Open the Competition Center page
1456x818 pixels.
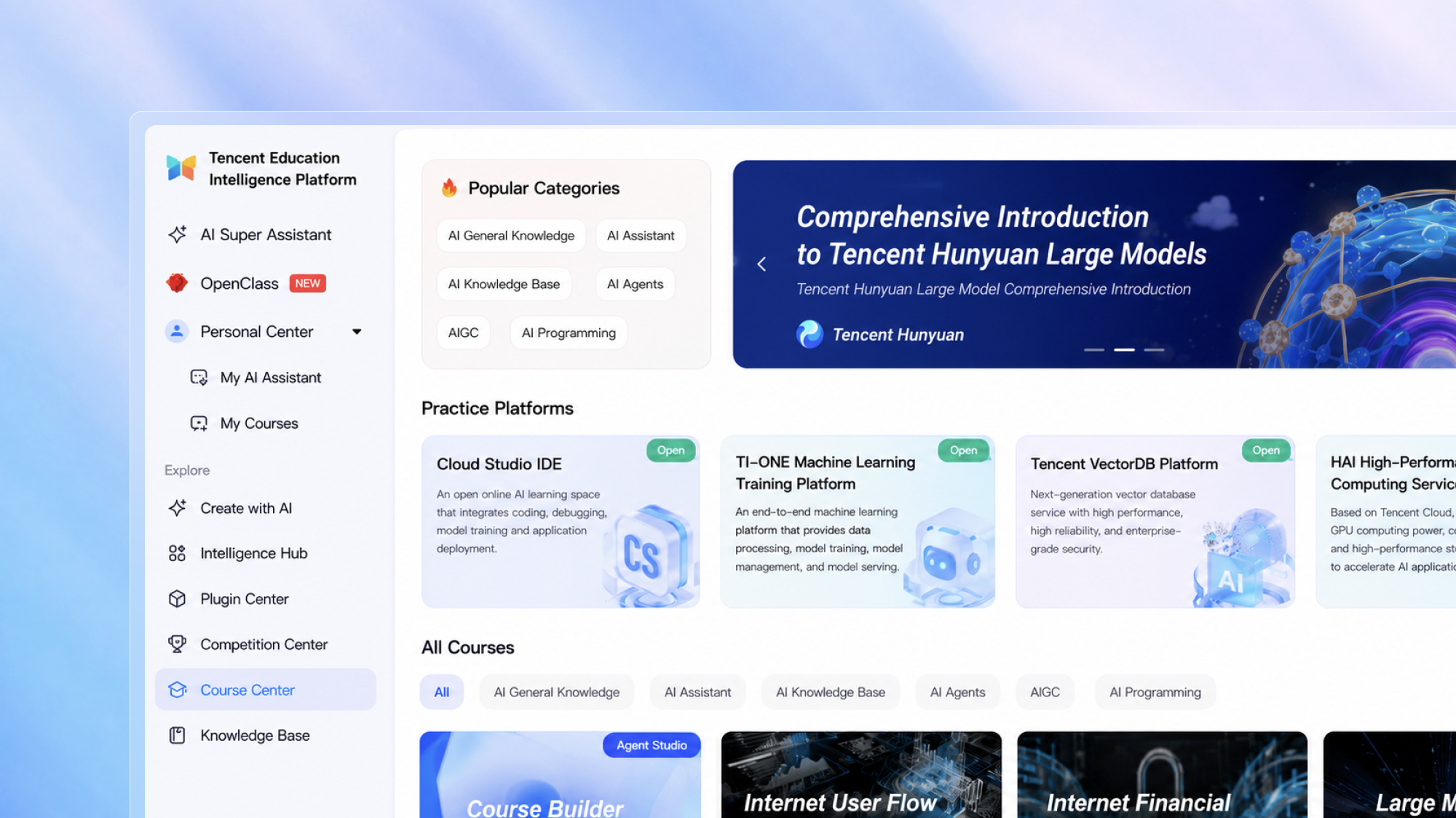click(266, 644)
